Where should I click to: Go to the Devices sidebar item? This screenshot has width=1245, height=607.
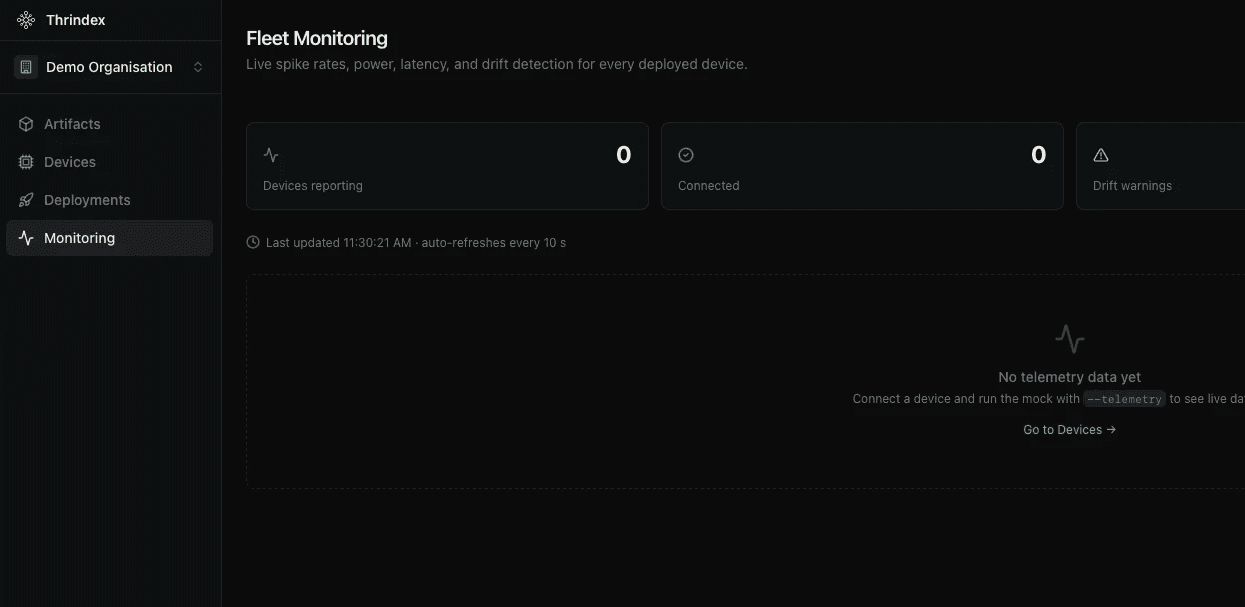click(x=110, y=162)
